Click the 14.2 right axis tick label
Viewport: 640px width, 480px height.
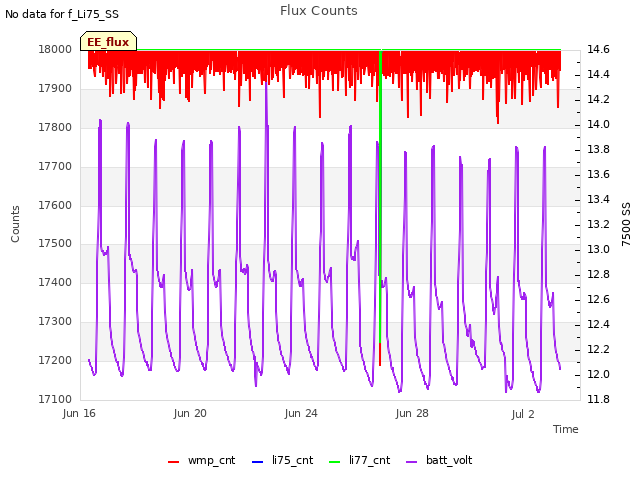pos(598,99)
